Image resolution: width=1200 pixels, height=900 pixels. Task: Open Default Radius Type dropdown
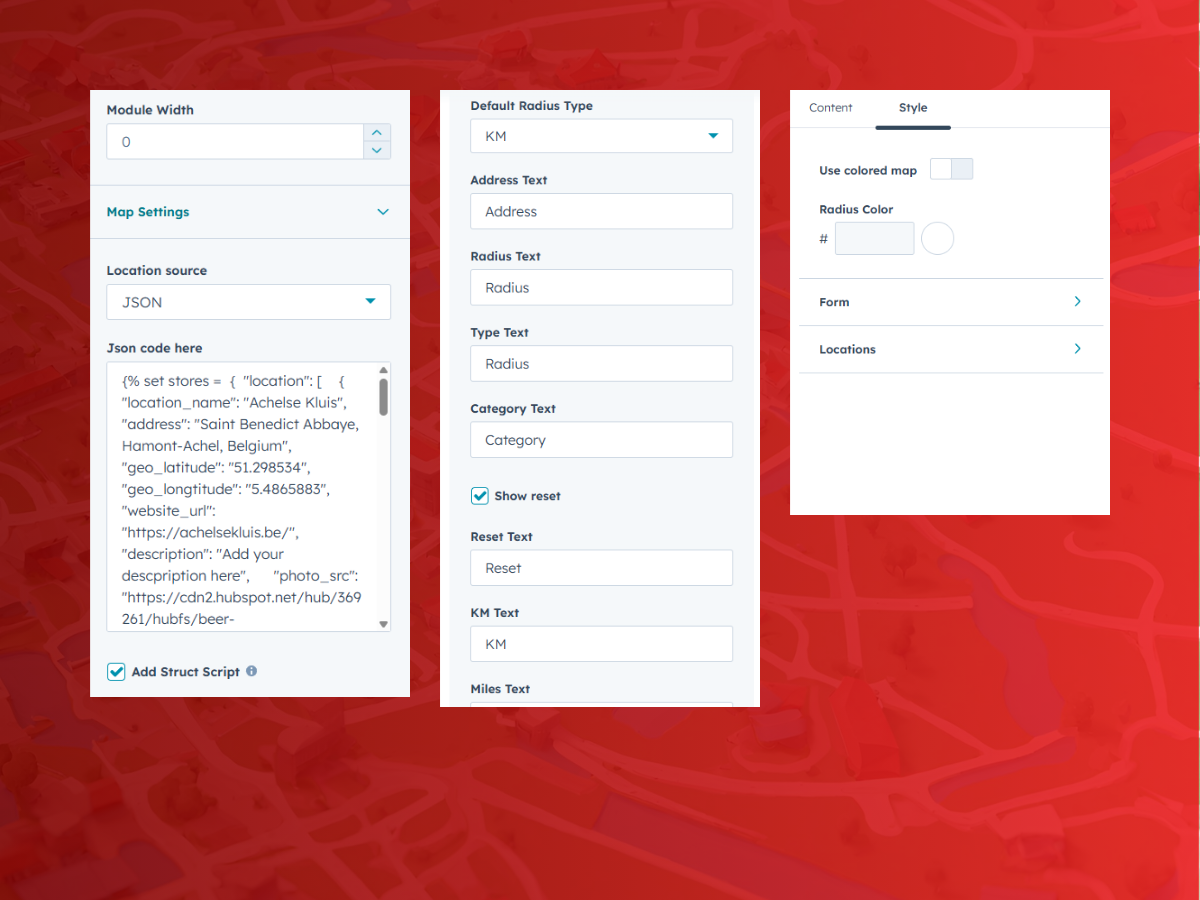(x=601, y=136)
